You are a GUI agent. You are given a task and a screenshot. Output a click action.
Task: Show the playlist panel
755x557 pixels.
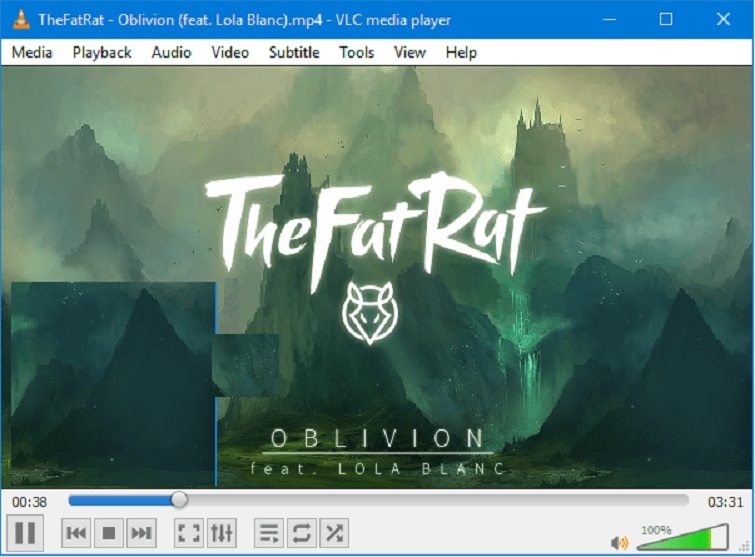click(x=268, y=533)
